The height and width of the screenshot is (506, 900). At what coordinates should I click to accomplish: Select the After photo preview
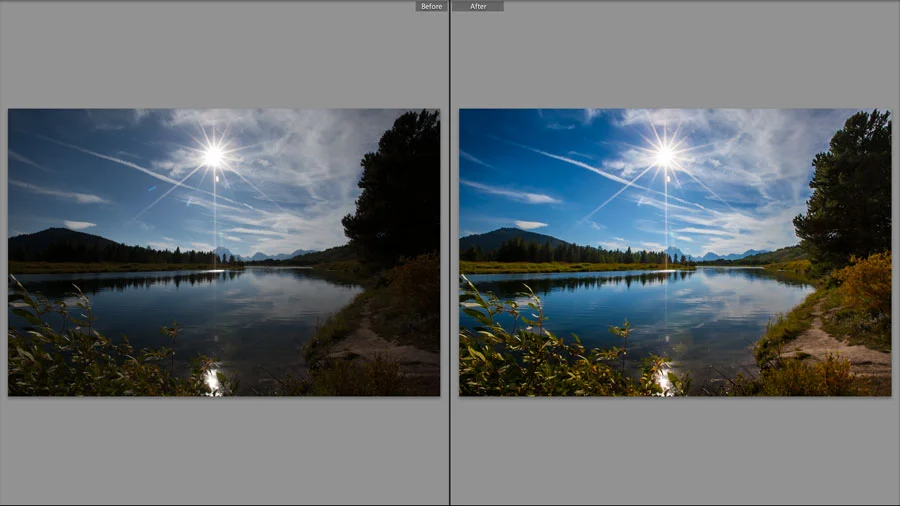(675, 252)
